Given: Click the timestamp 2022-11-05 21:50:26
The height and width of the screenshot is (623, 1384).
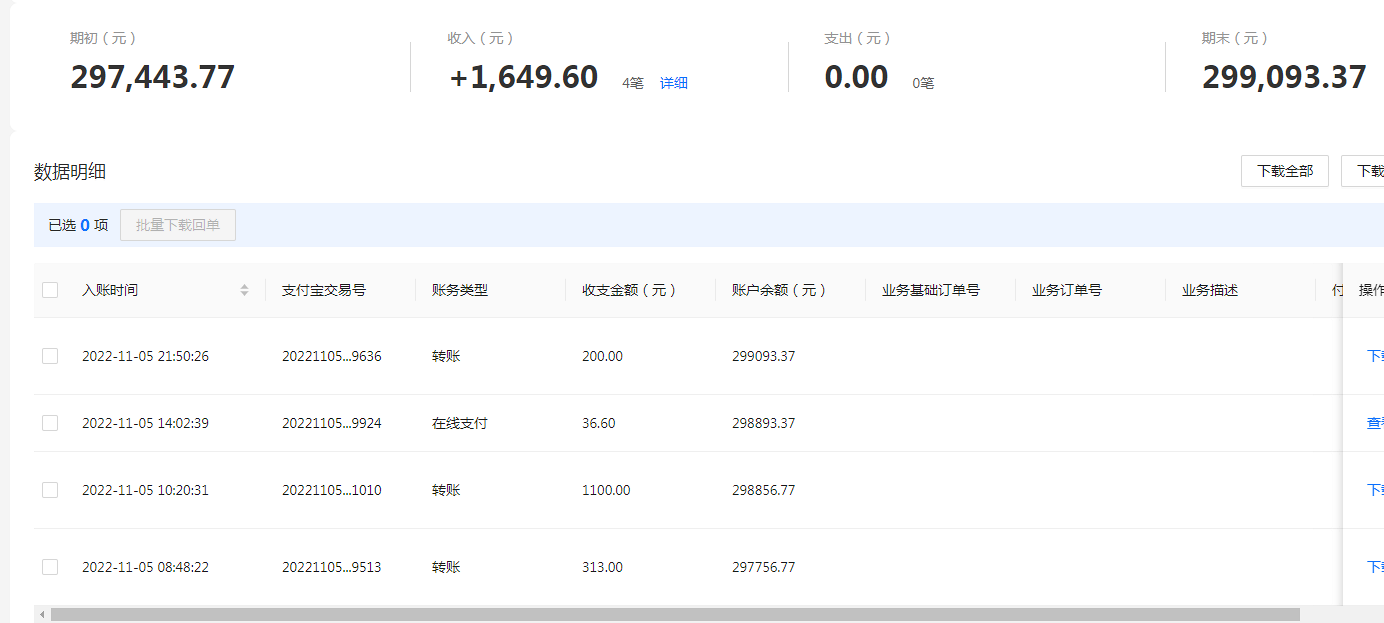Looking at the screenshot, I should [145, 356].
